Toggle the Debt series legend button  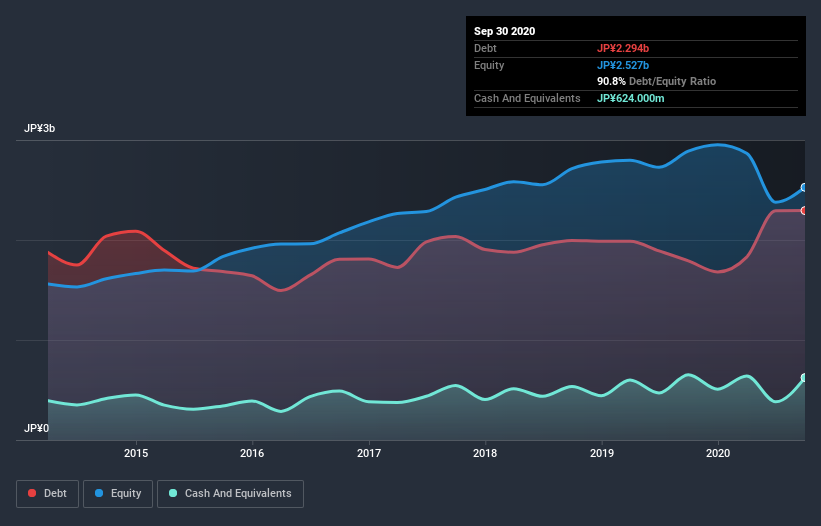click(x=47, y=494)
